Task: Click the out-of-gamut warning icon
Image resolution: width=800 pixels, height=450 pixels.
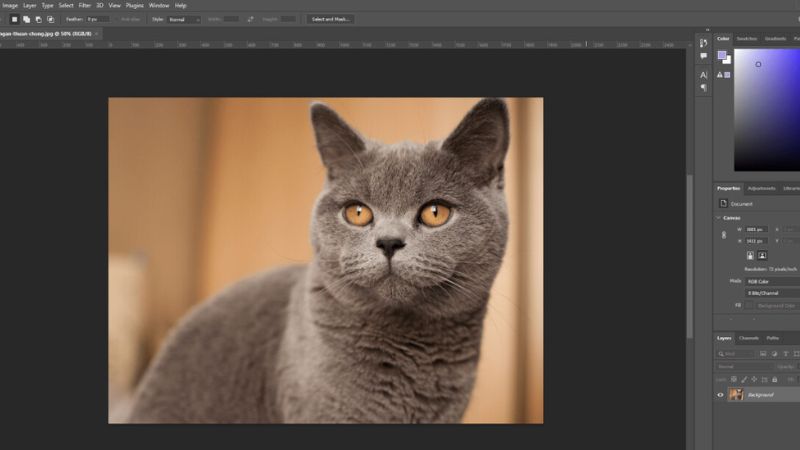Action: pos(720,75)
